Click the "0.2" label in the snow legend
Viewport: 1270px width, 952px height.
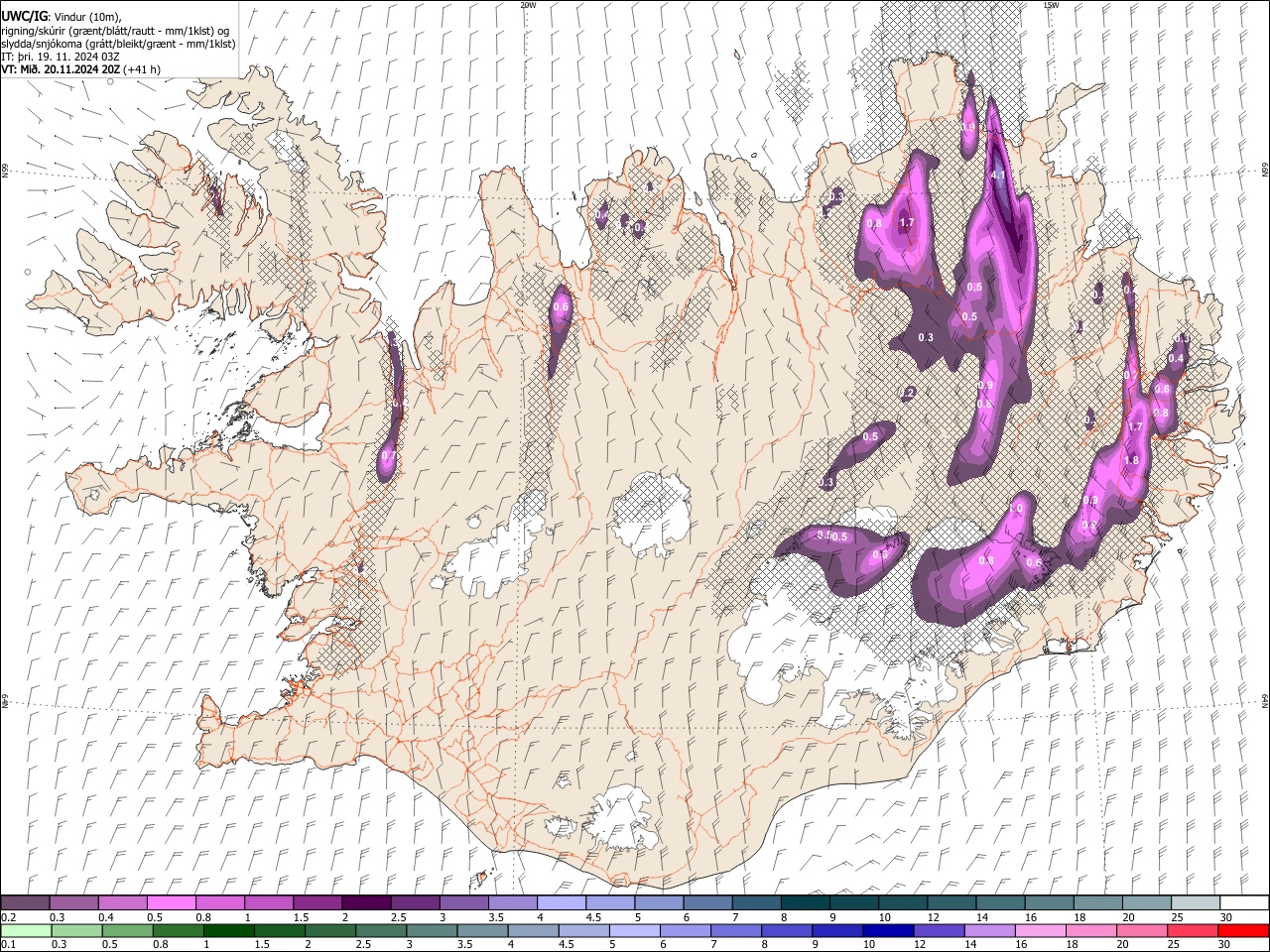pyautogui.click(x=8, y=917)
